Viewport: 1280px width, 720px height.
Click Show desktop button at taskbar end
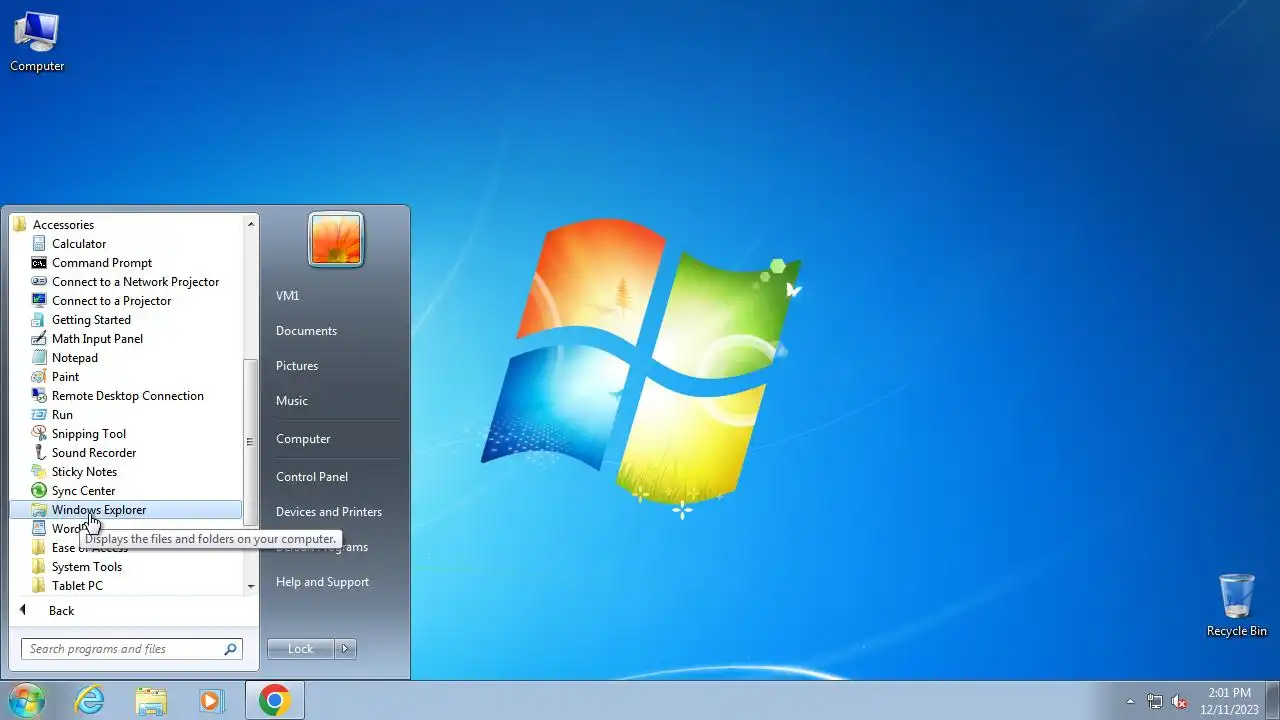click(1273, 700)
